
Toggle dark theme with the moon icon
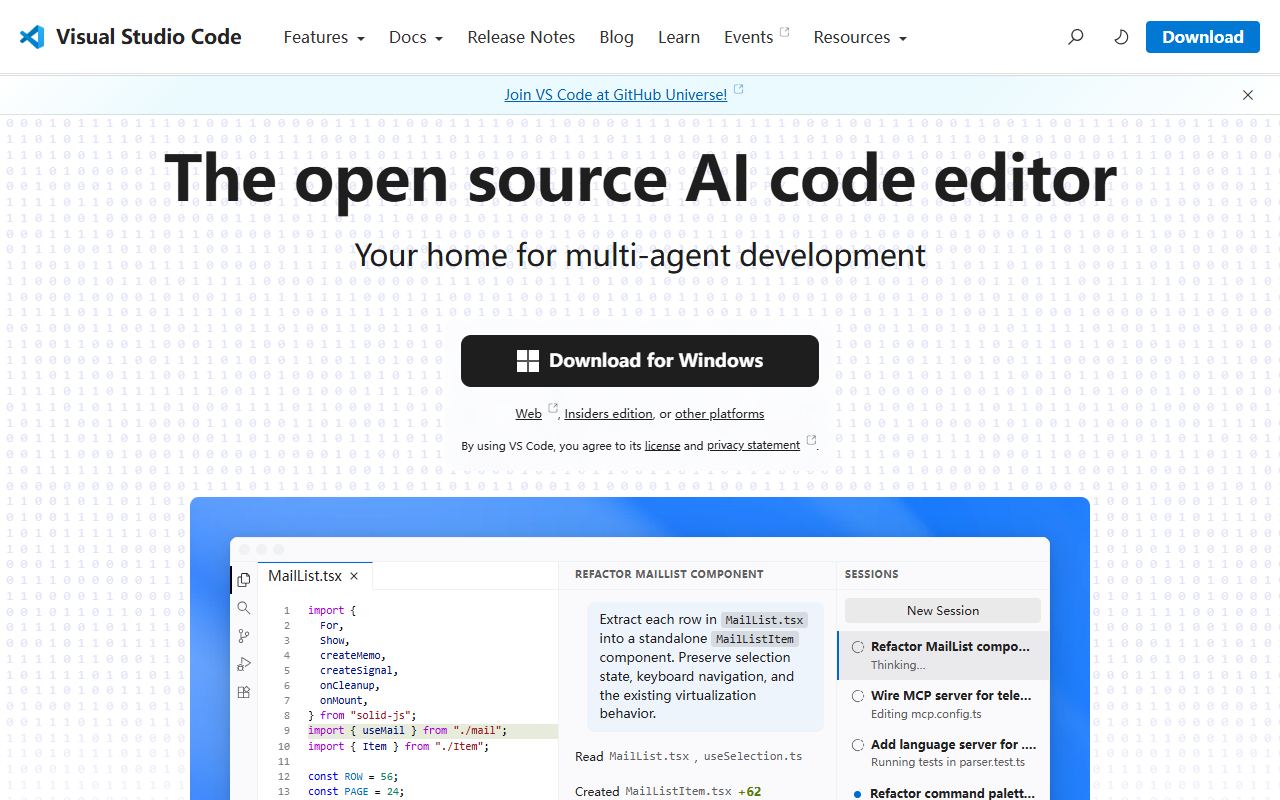(1121, 37)
